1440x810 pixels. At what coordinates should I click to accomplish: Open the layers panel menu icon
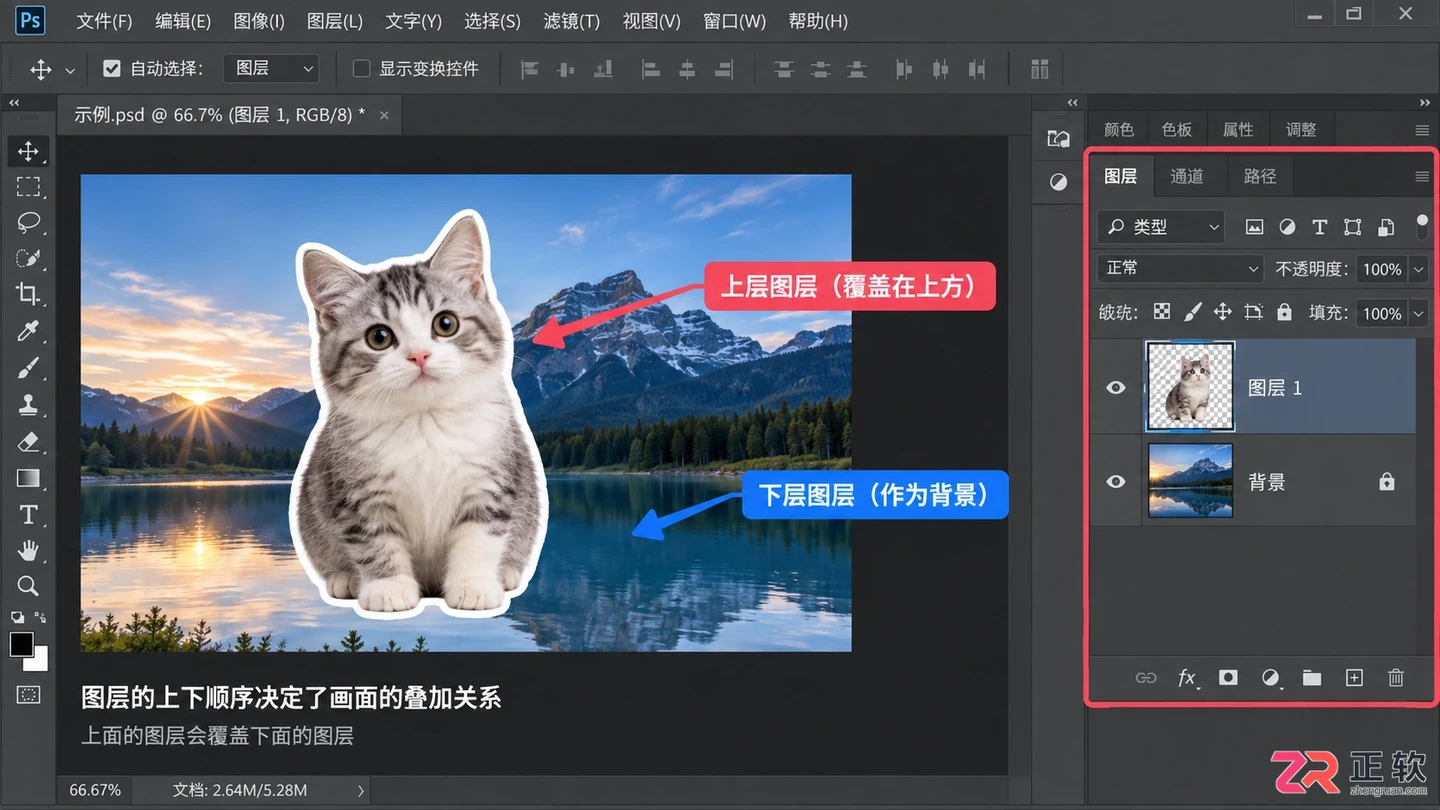click(1422, 176)
